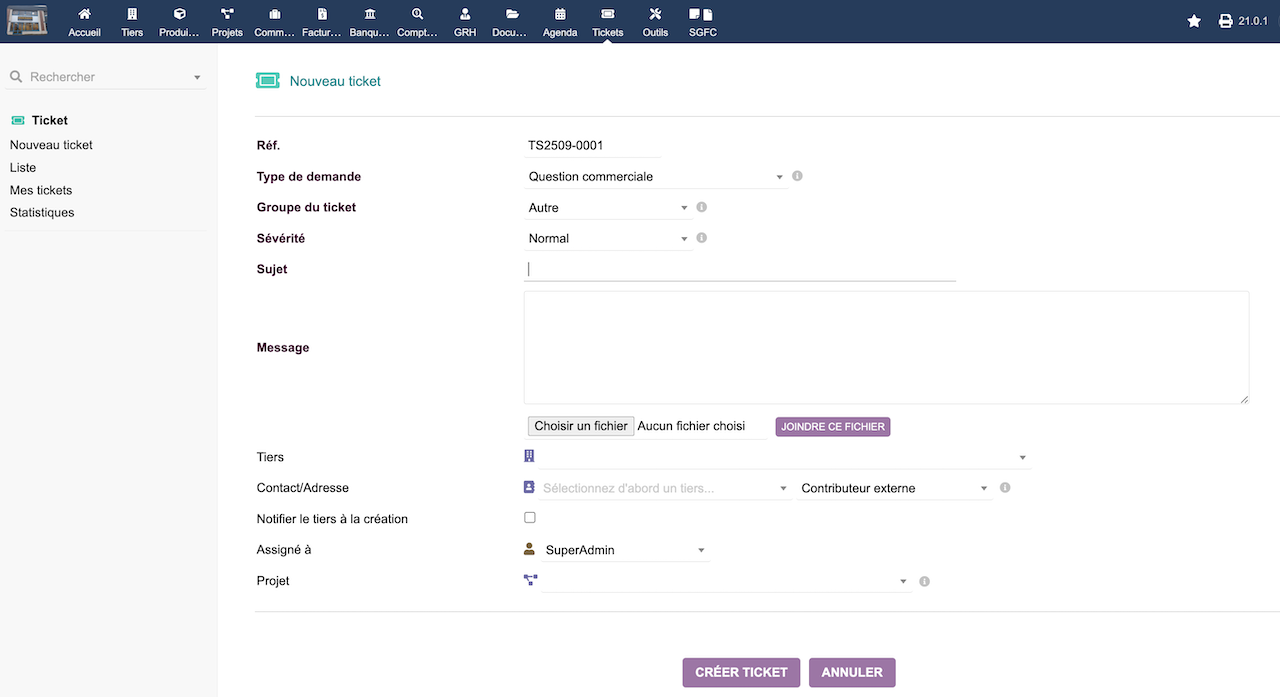This screenshot has width=1280, height=697.
Task: Focus the Rechercher search field
Action: point(105,77)
